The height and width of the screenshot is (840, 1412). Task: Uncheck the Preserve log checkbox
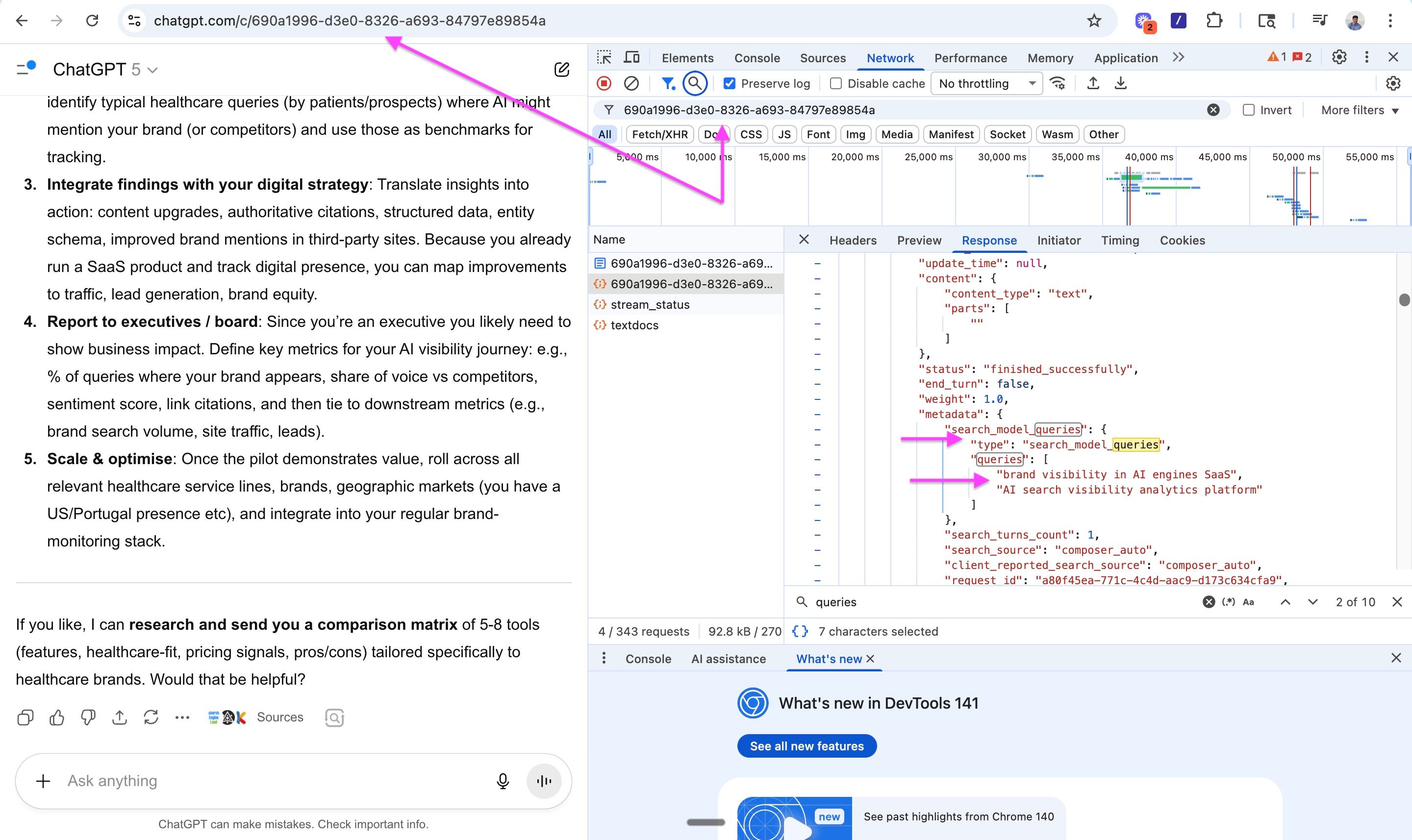(x=730, y=84)
